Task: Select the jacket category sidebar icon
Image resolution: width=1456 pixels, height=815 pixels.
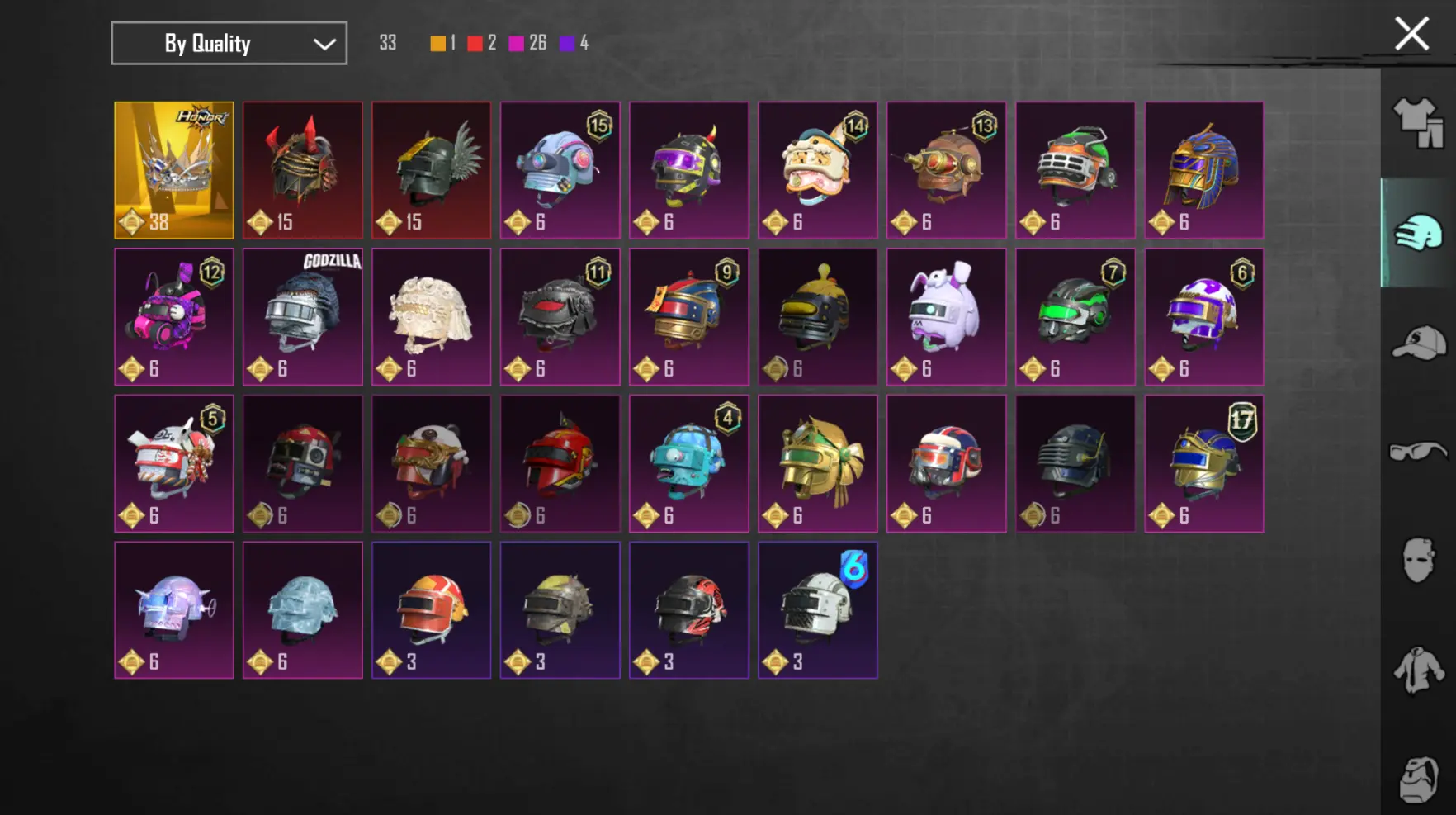Action: click(1418, 670)
